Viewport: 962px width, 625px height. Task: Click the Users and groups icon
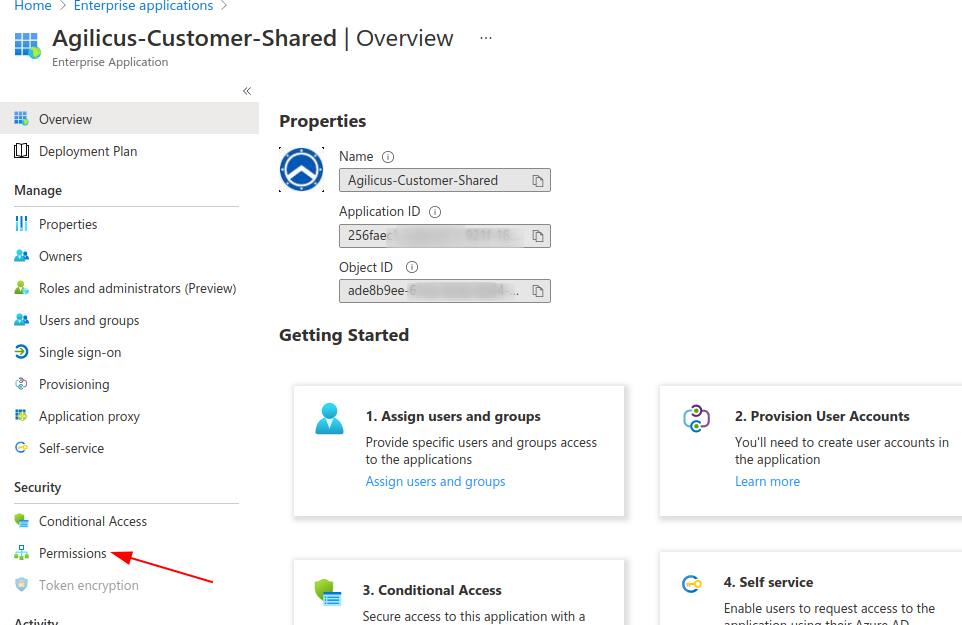coord(21,320)
